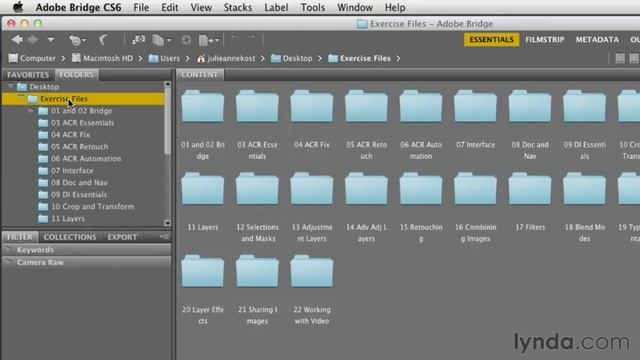Click the Computer icon in the path bar

click(x=13, y=58)
